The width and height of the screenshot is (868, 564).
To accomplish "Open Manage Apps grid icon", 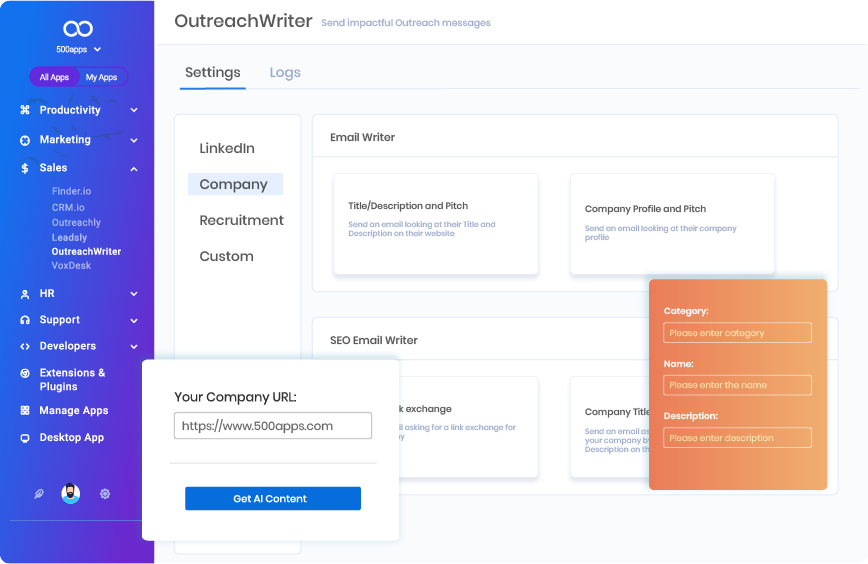I will 25,411.
